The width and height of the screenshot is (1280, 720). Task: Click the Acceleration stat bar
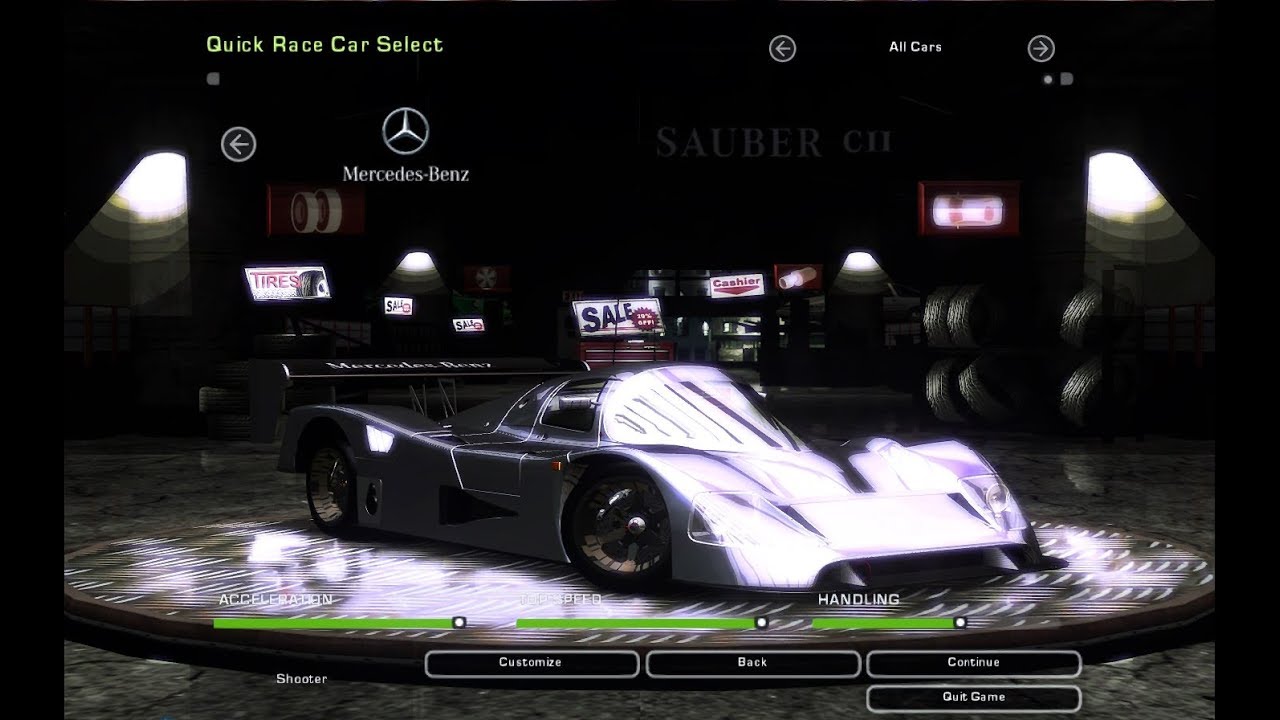point(339,622)
